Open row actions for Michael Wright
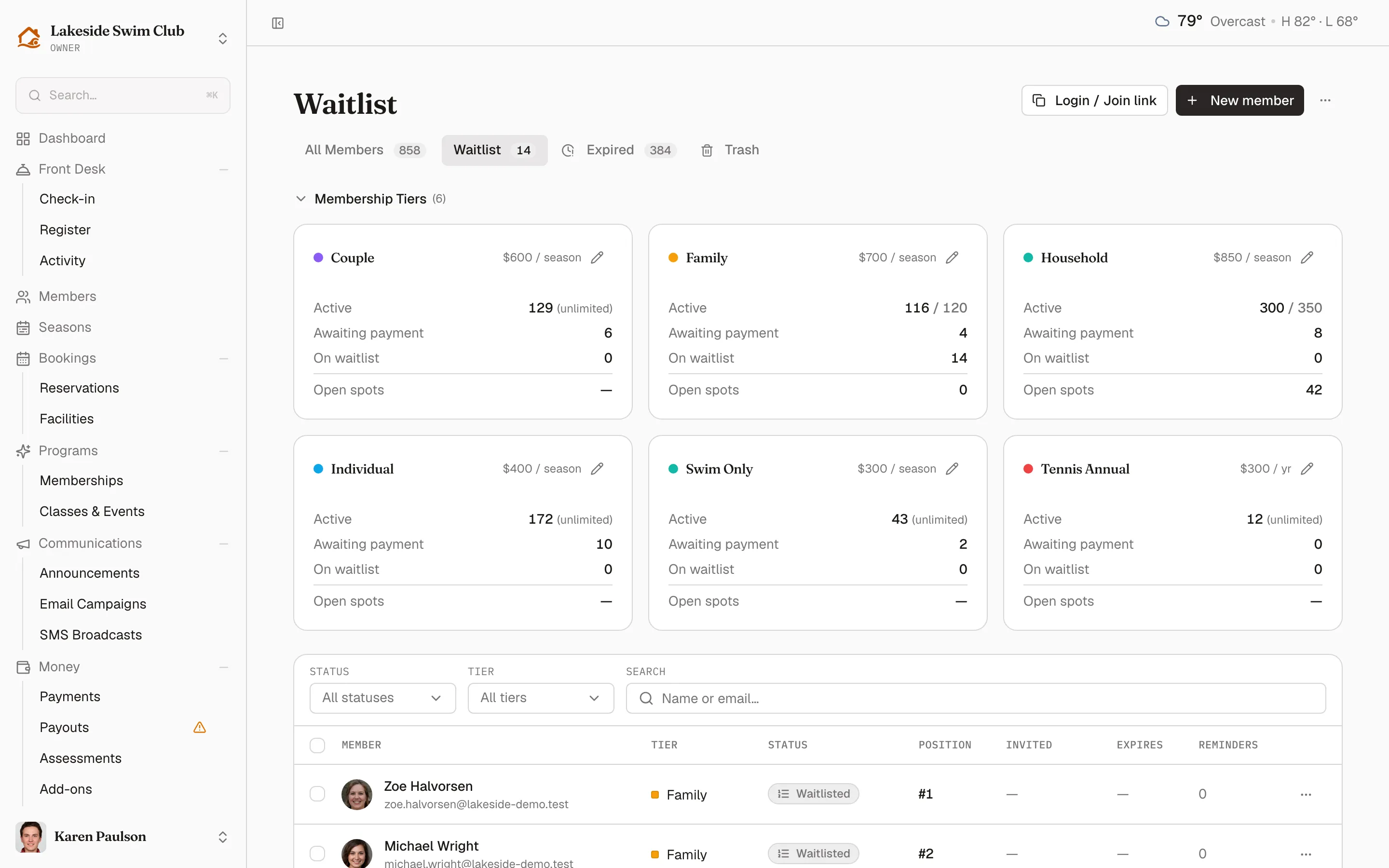The image size is (1389, 868). 1306,854
